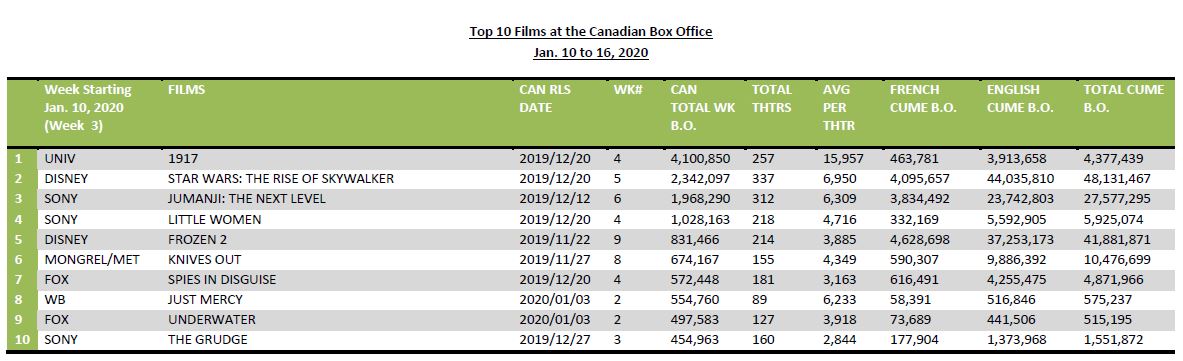Select the 'Jan. 10 to 16, 2020' subtitle
The height and width of the screenshot is (361, 1183).
coord(591,53)
